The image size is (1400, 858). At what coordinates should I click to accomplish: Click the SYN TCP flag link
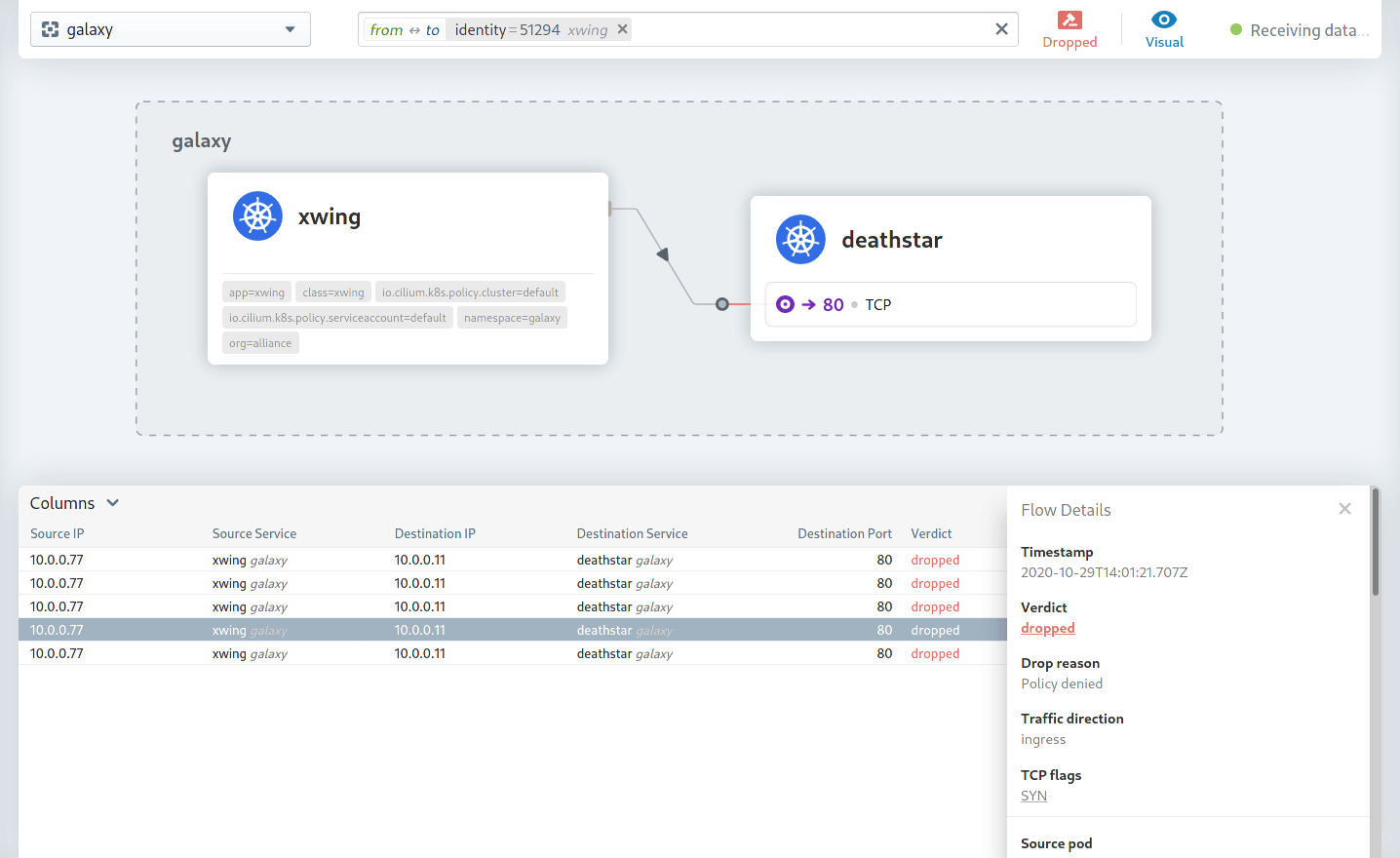point(1033,796)
